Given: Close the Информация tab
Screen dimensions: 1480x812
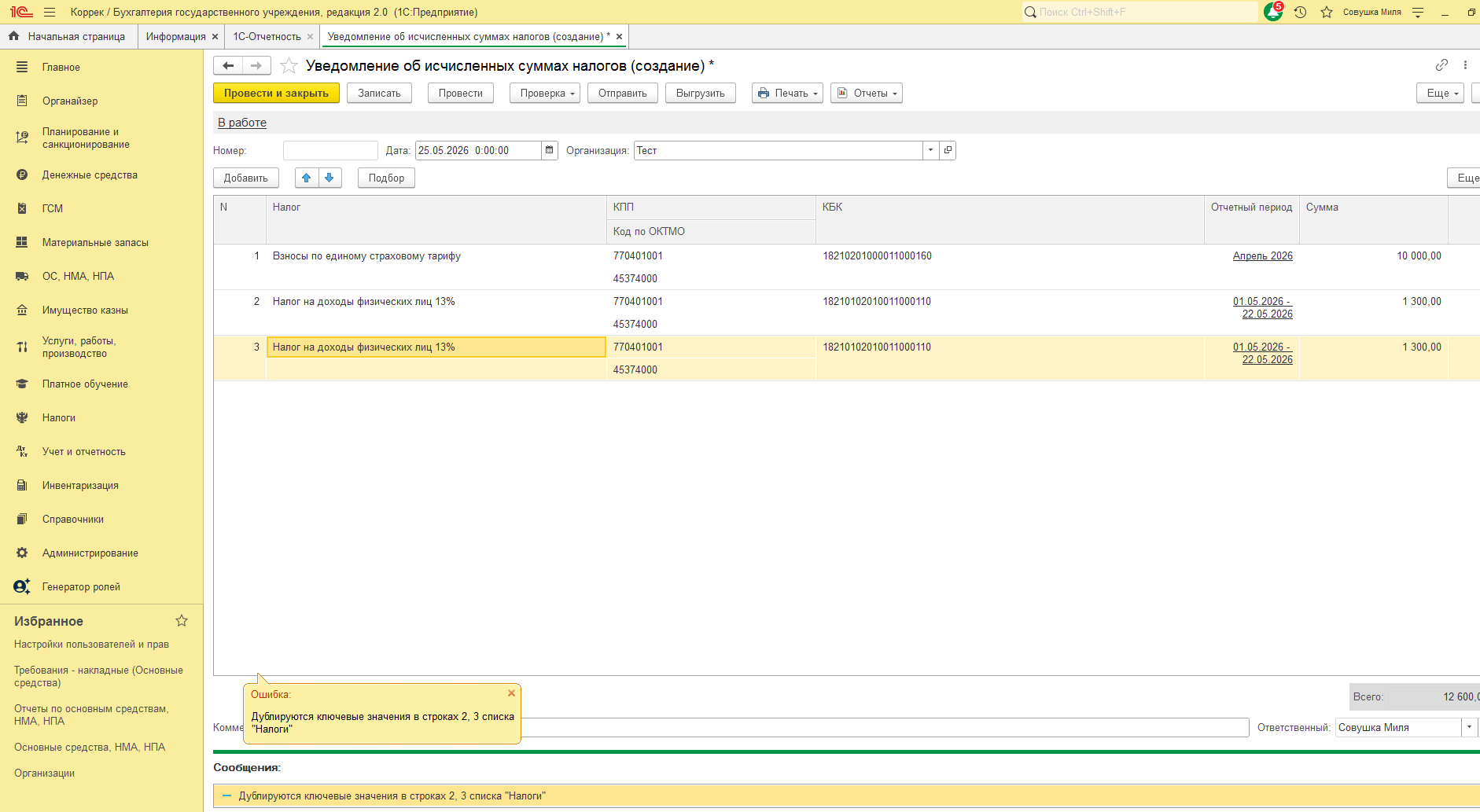Looking at the screenshot, I should (x=215, y=36).
